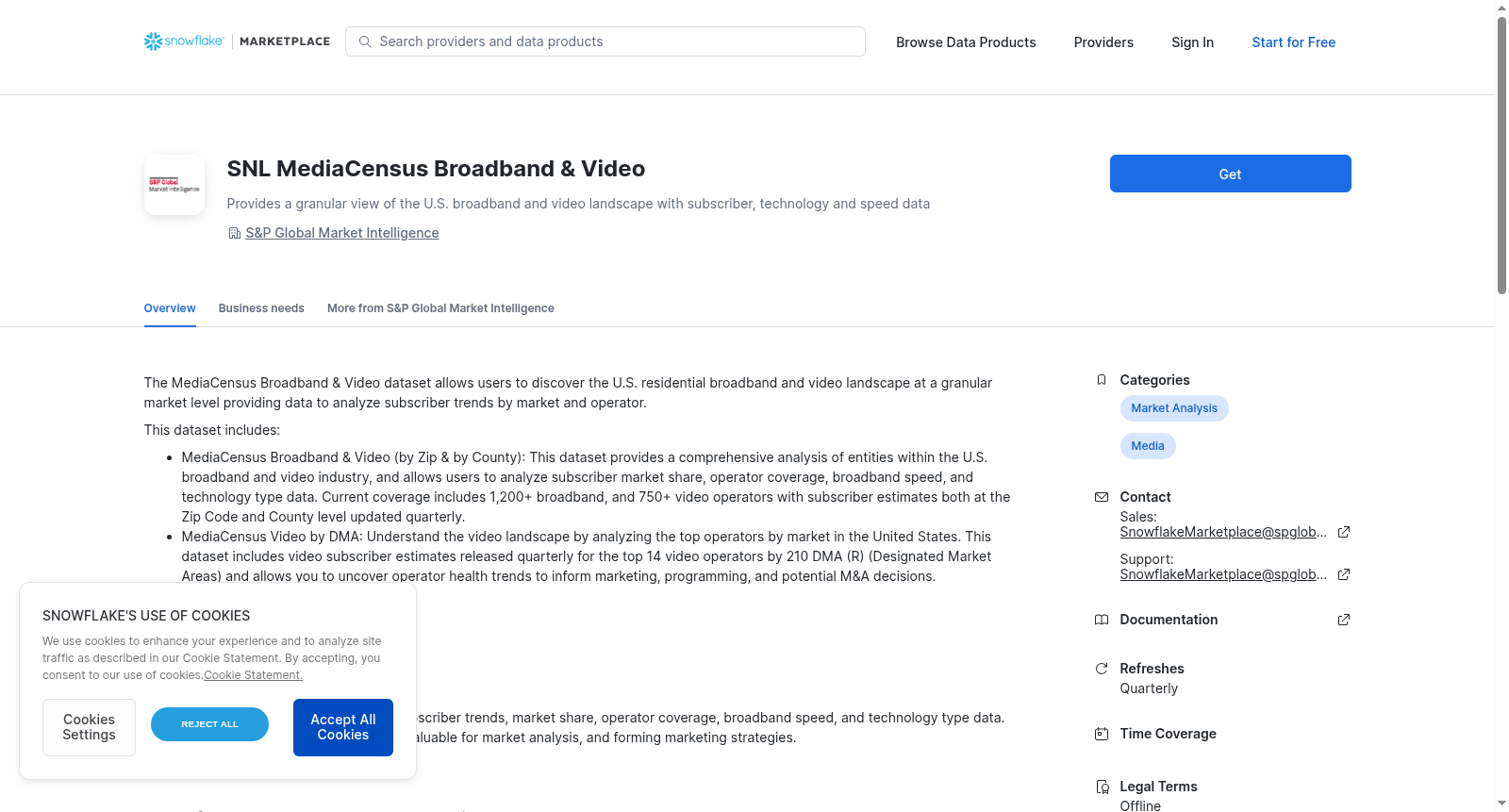Click the S&P Global provider logo thumbnail
Screen dimensions: 1509x812
(174, 185)
